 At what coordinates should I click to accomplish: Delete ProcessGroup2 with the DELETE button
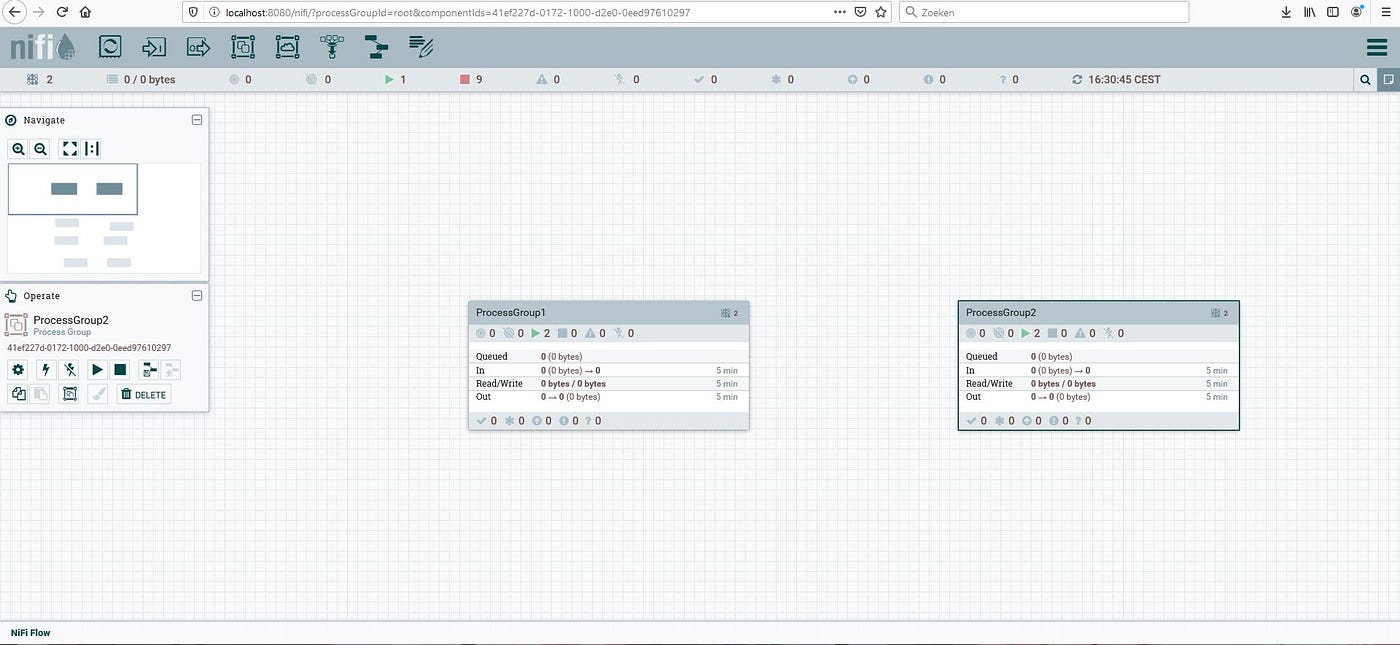pos(143,395)
